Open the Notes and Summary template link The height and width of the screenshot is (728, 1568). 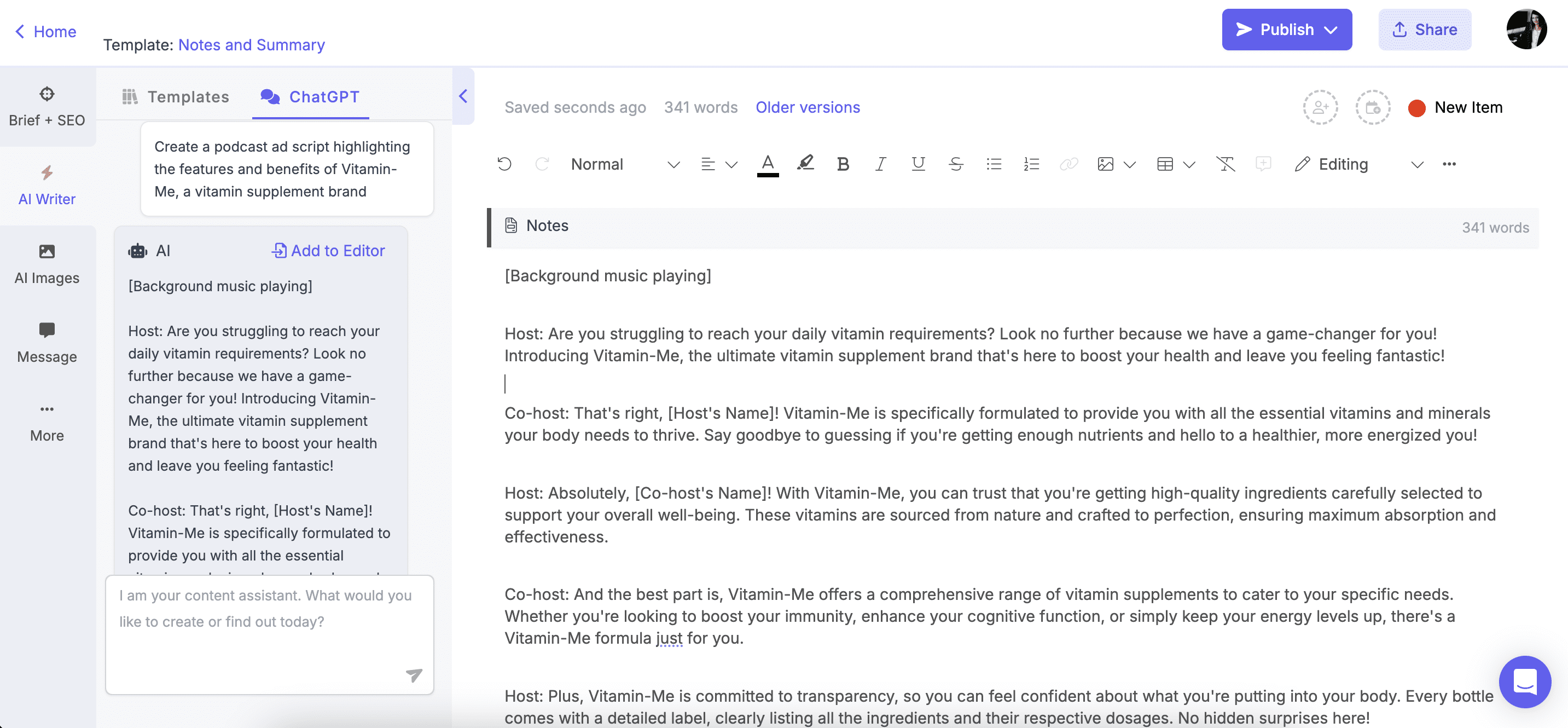click(251, 45)
